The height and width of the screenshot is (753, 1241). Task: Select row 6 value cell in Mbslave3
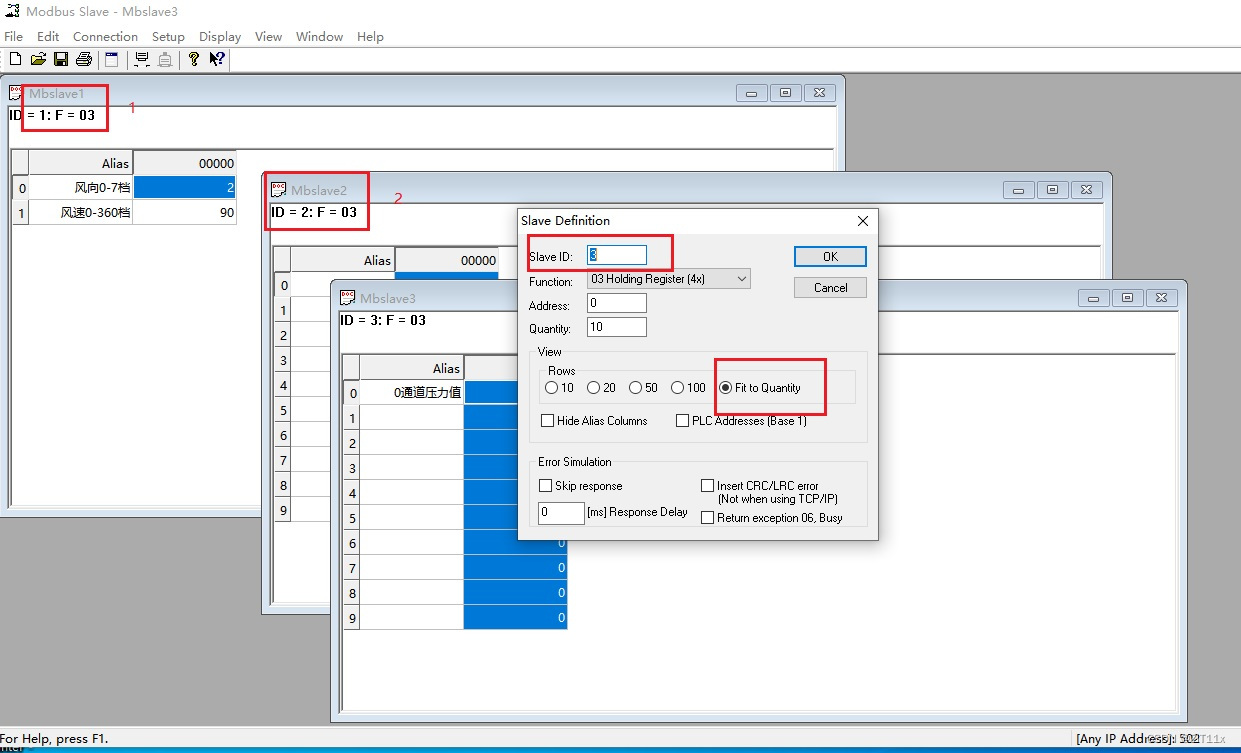point(516,542)
